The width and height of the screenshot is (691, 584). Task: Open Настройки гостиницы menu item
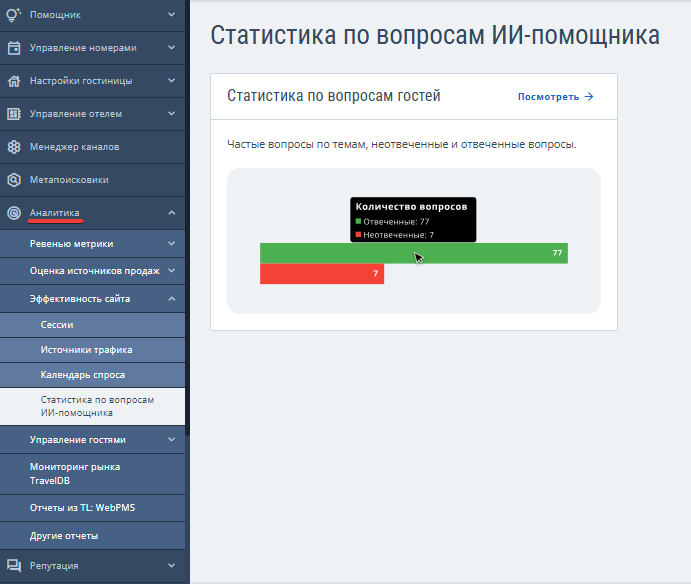tap(93, 81)
